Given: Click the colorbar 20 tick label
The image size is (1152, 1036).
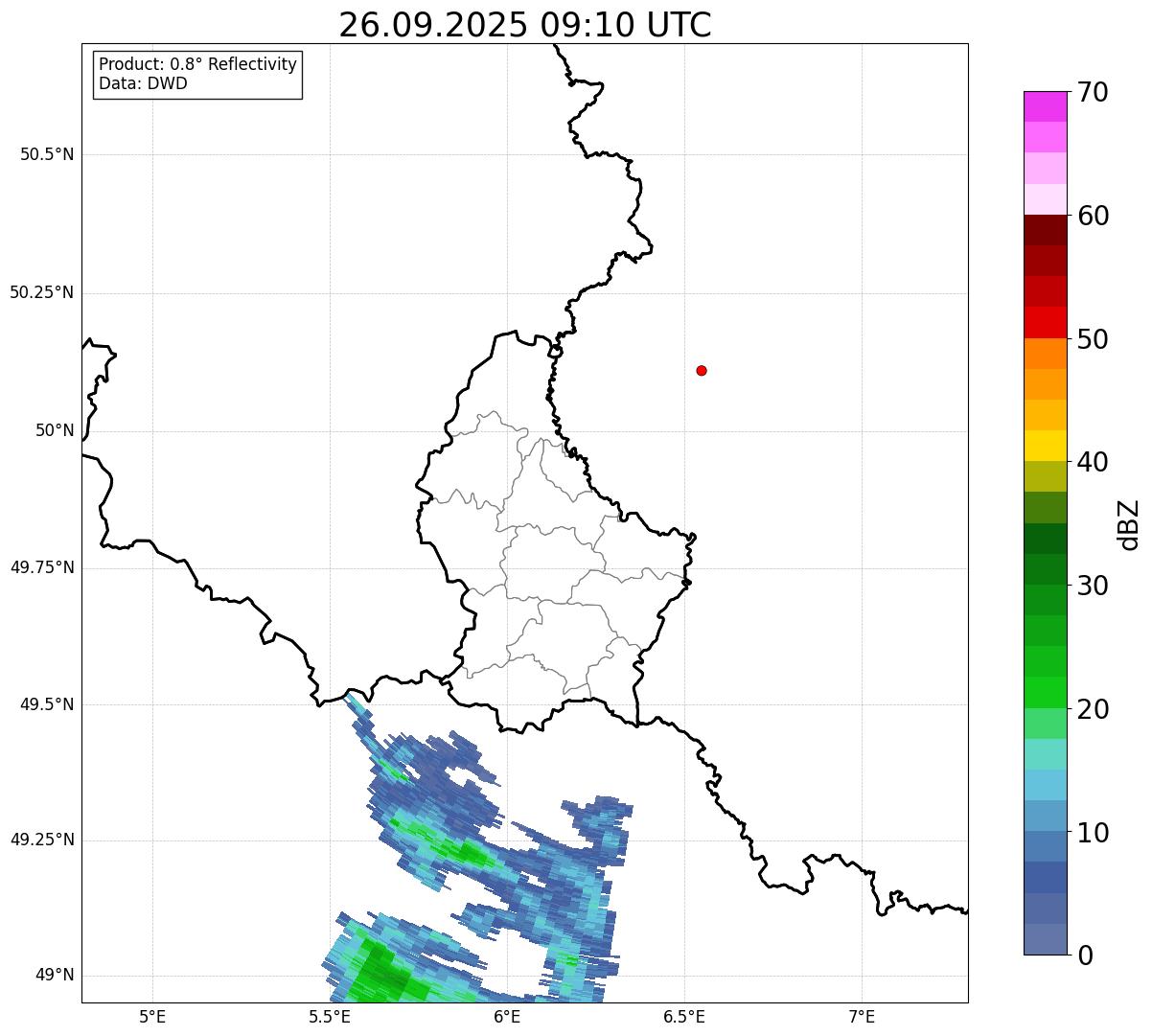Looking at the screenshot, I should click(x=1093, y=709).
